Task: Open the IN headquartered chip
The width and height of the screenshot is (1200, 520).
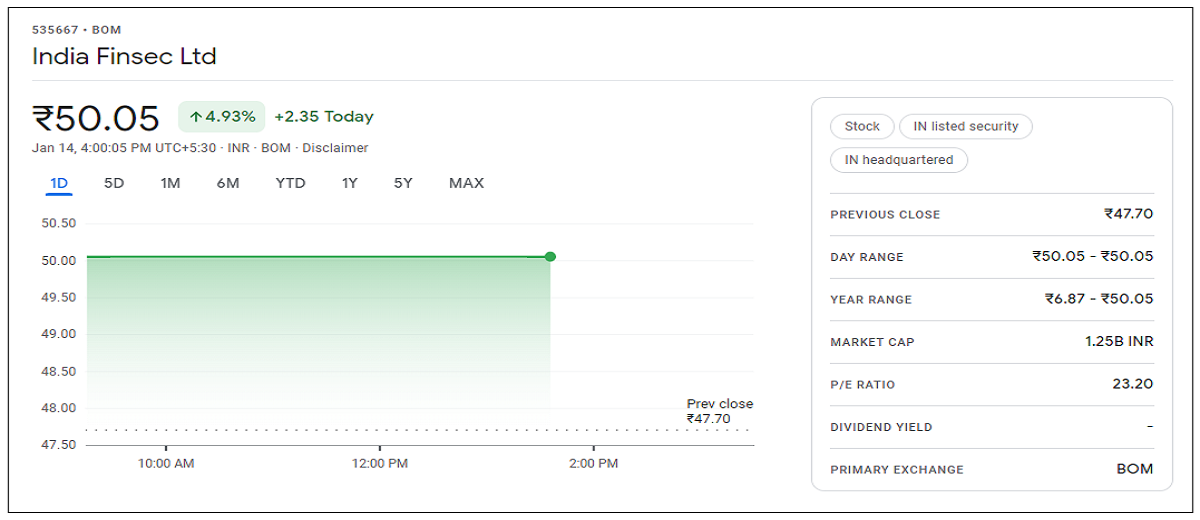Action: (899, 160)
